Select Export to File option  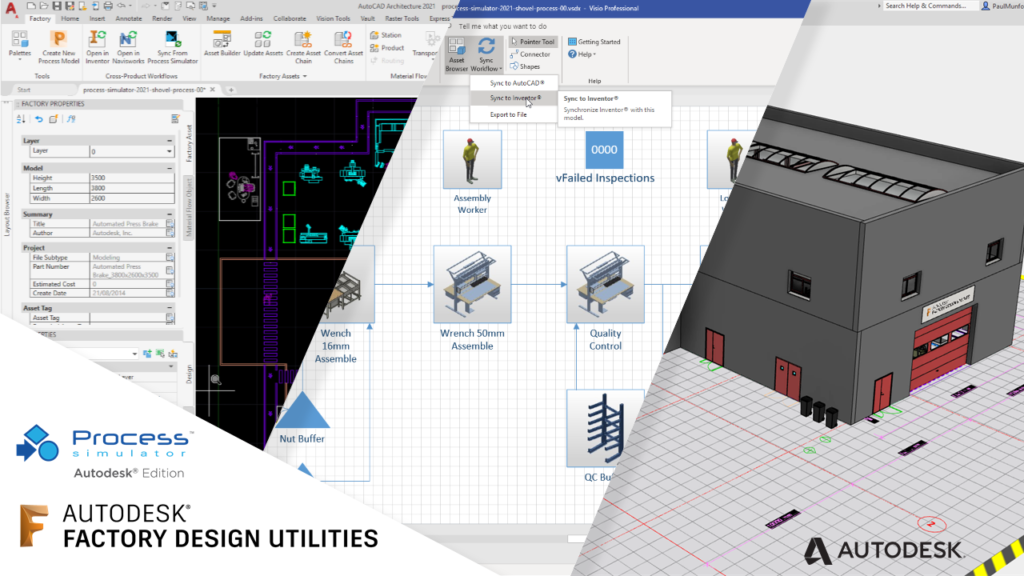[508, 114]
